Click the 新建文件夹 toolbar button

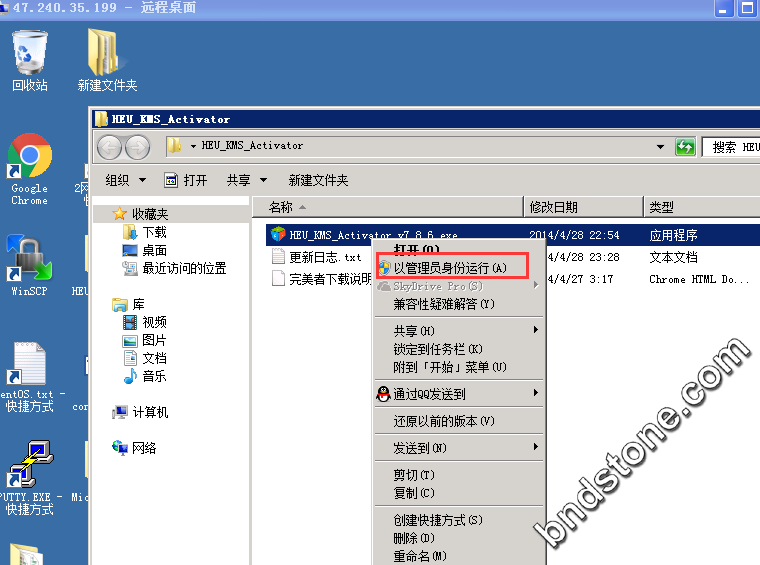point(318,180)
